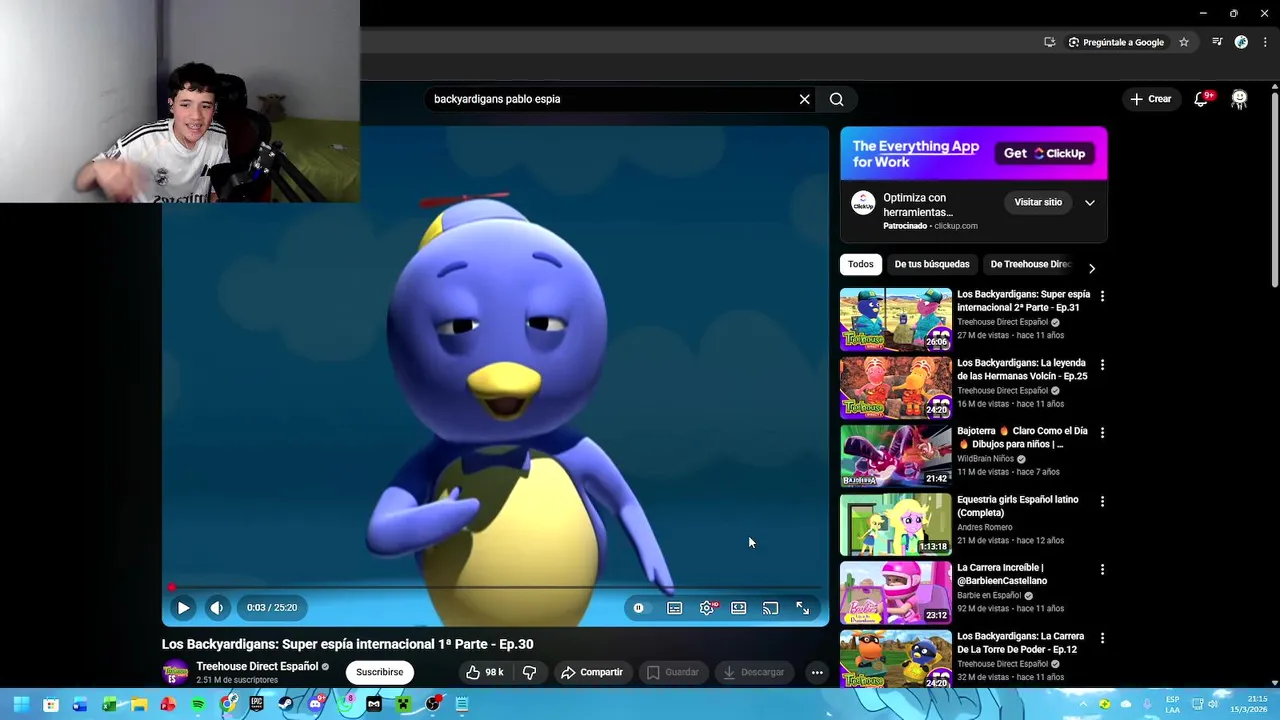Select the 'De tus búsquedas' chip
This screenshot has height=720, width=1280.
click(932, 264)
